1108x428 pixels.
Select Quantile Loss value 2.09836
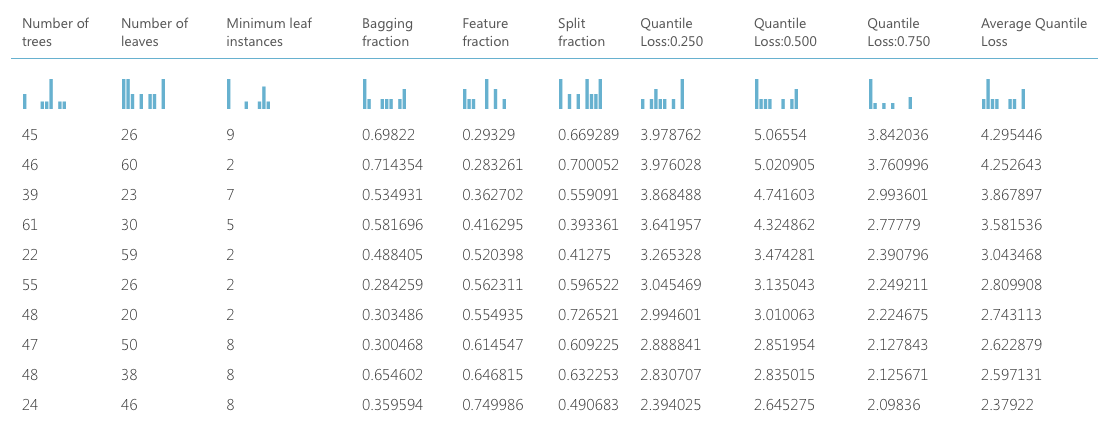(x=893, y=405)
